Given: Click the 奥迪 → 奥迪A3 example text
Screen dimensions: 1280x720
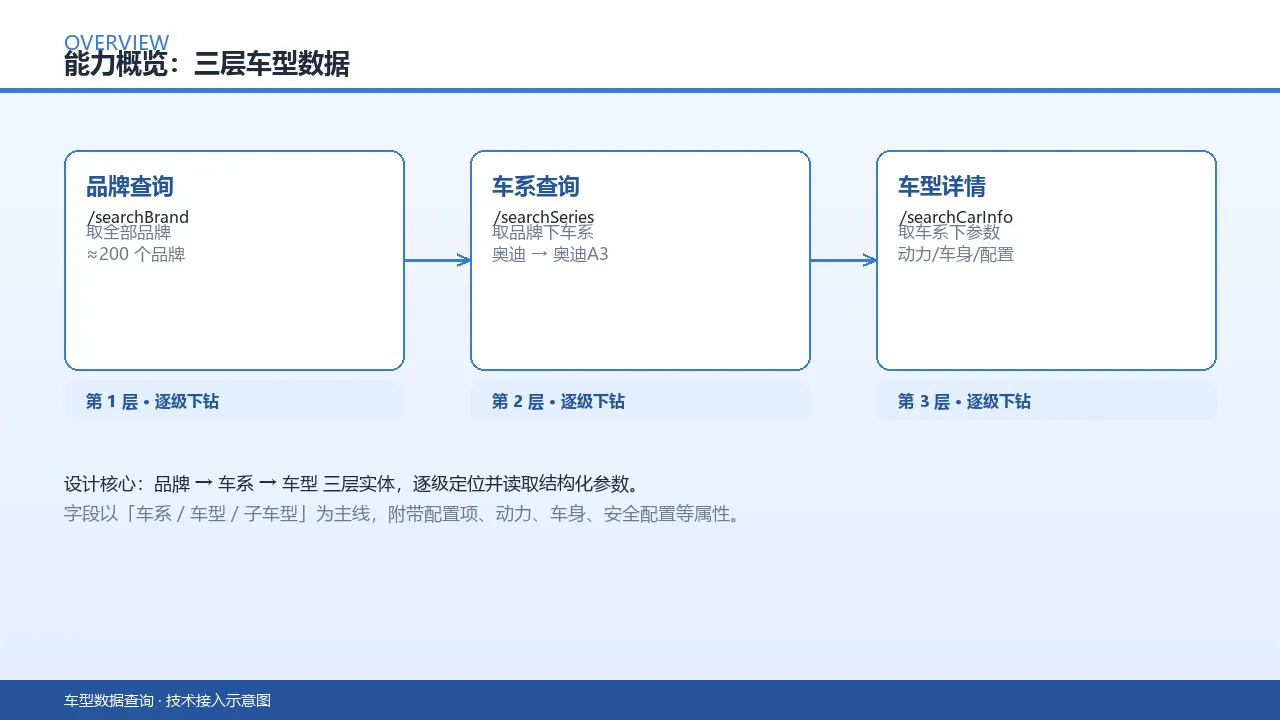Looking at the screenshot, I should point(550,254).
